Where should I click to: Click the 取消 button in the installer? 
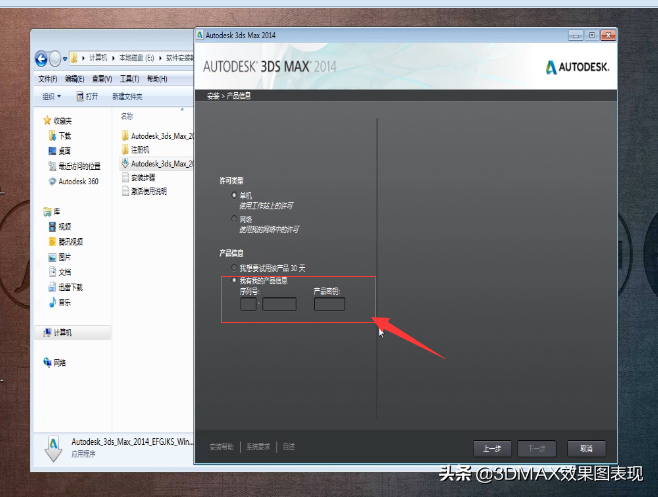click(586, 448)
